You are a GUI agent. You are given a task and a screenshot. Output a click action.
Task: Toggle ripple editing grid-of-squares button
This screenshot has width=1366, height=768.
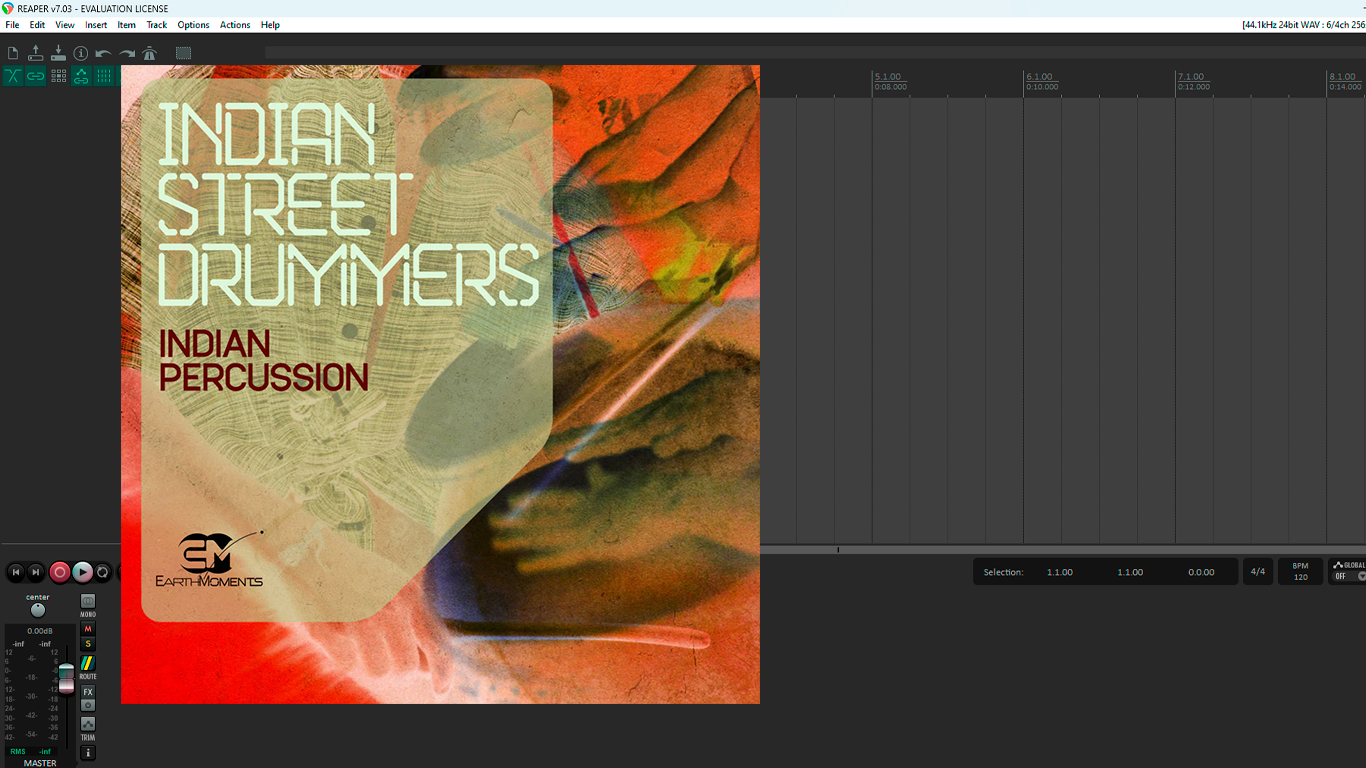[x=59, y=76]
